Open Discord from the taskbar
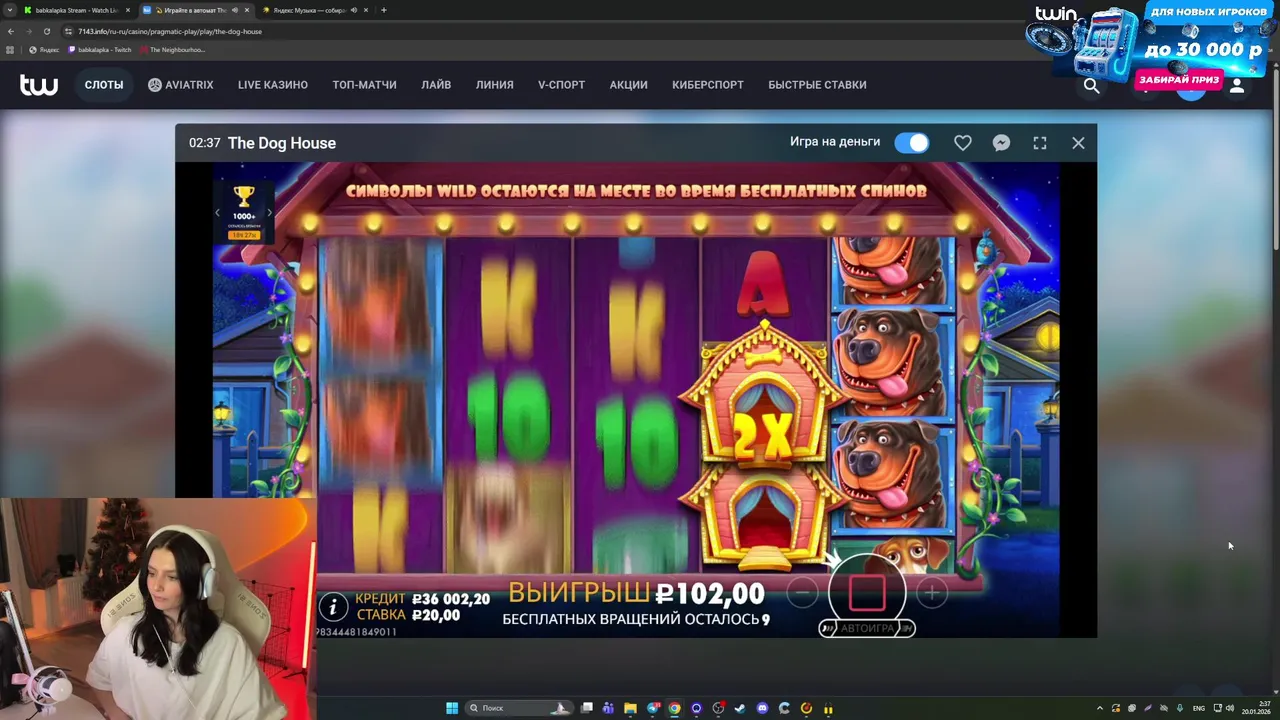1280x720 pixels. [x=762, y=708]
